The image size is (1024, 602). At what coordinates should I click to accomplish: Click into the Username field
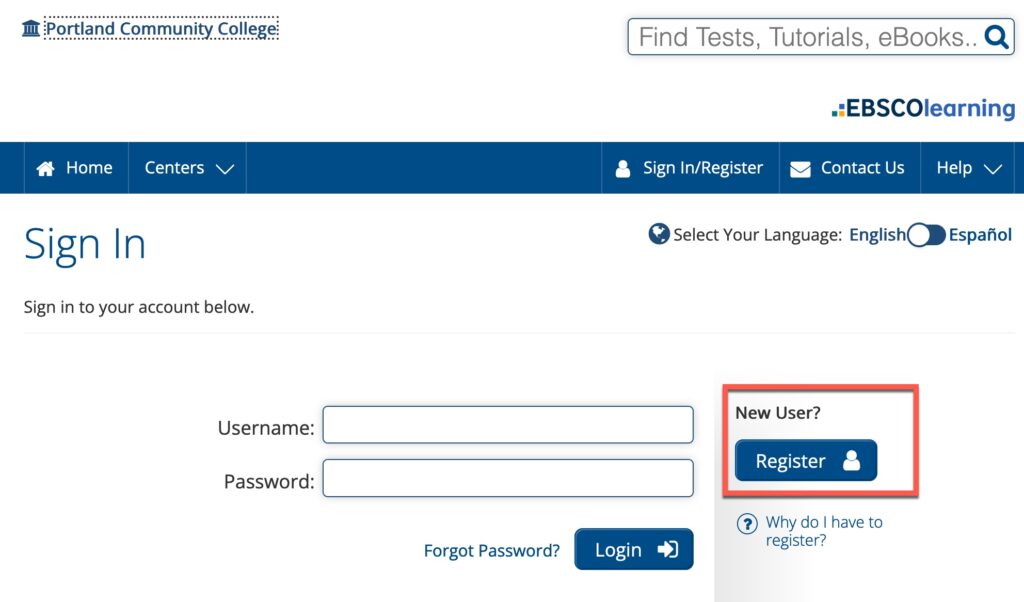[508, 425]
